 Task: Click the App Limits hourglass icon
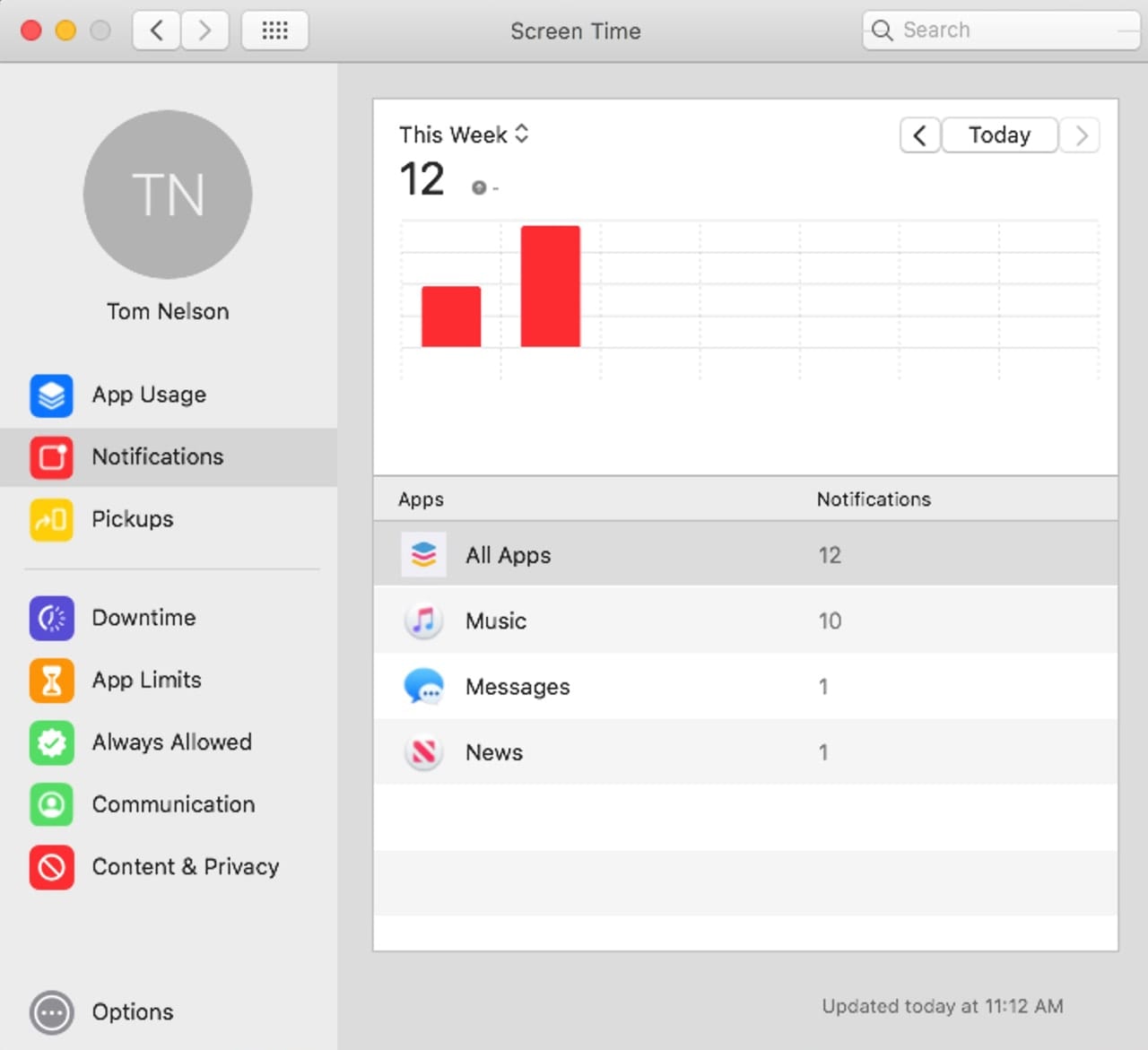tap(51, 681)
